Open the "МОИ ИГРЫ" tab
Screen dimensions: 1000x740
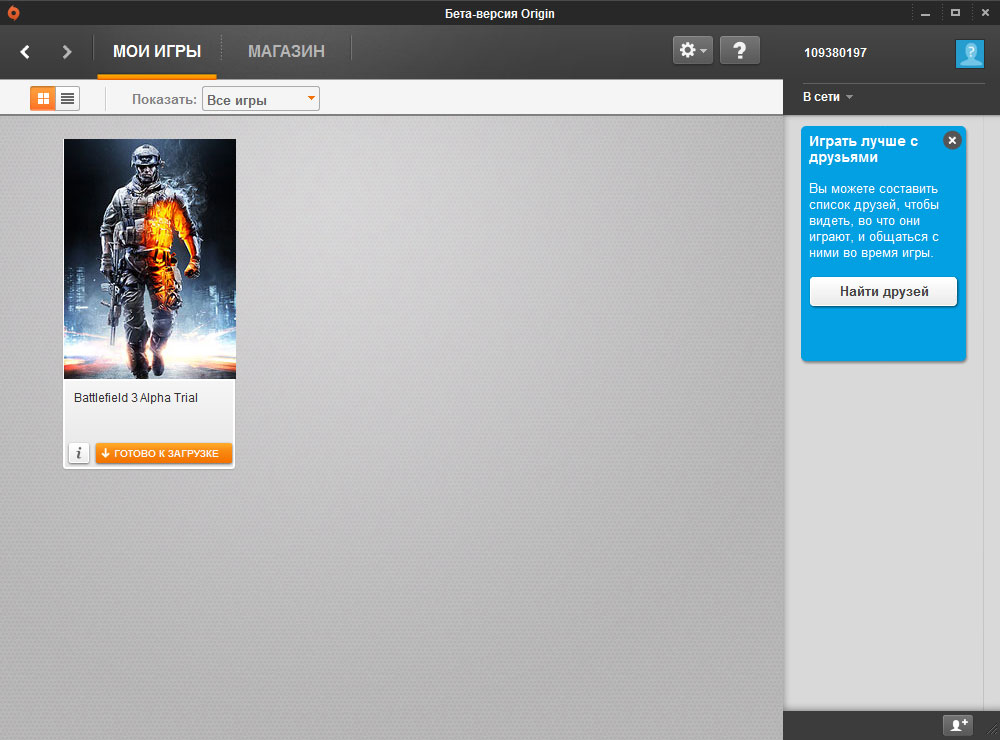click(x=157, y=52)
